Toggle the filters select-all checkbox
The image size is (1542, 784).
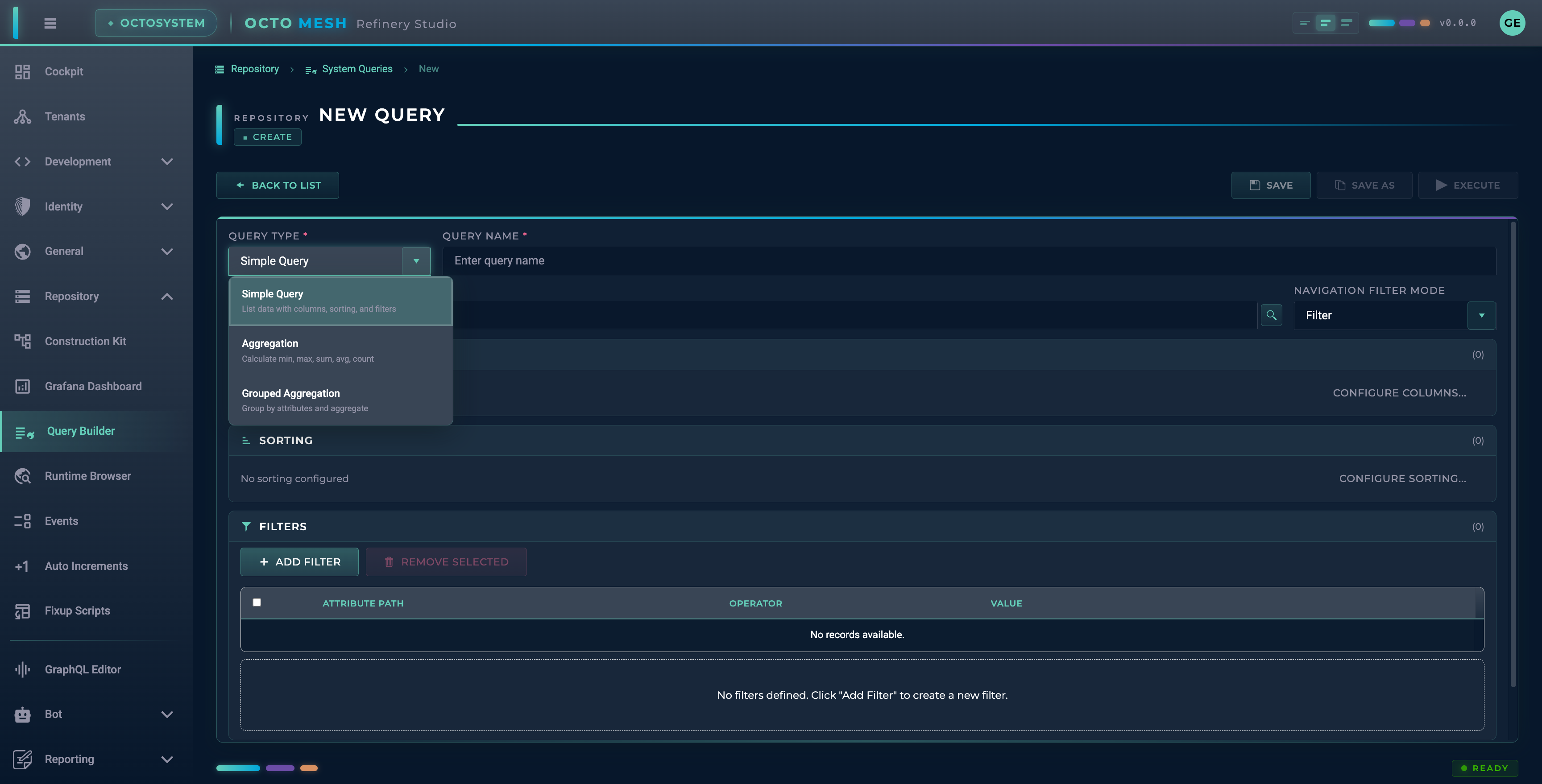[257, 602]
